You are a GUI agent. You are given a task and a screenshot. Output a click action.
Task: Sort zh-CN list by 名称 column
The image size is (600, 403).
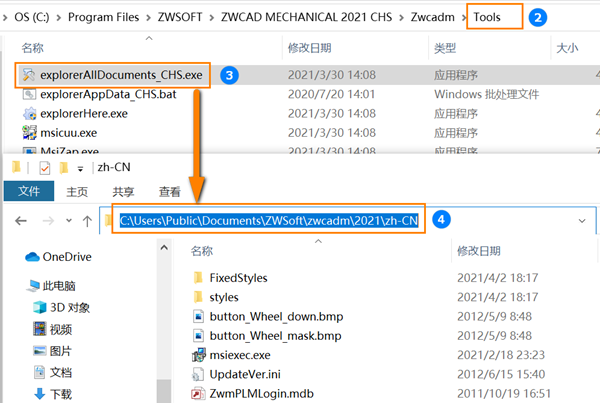tap(202, 251)
